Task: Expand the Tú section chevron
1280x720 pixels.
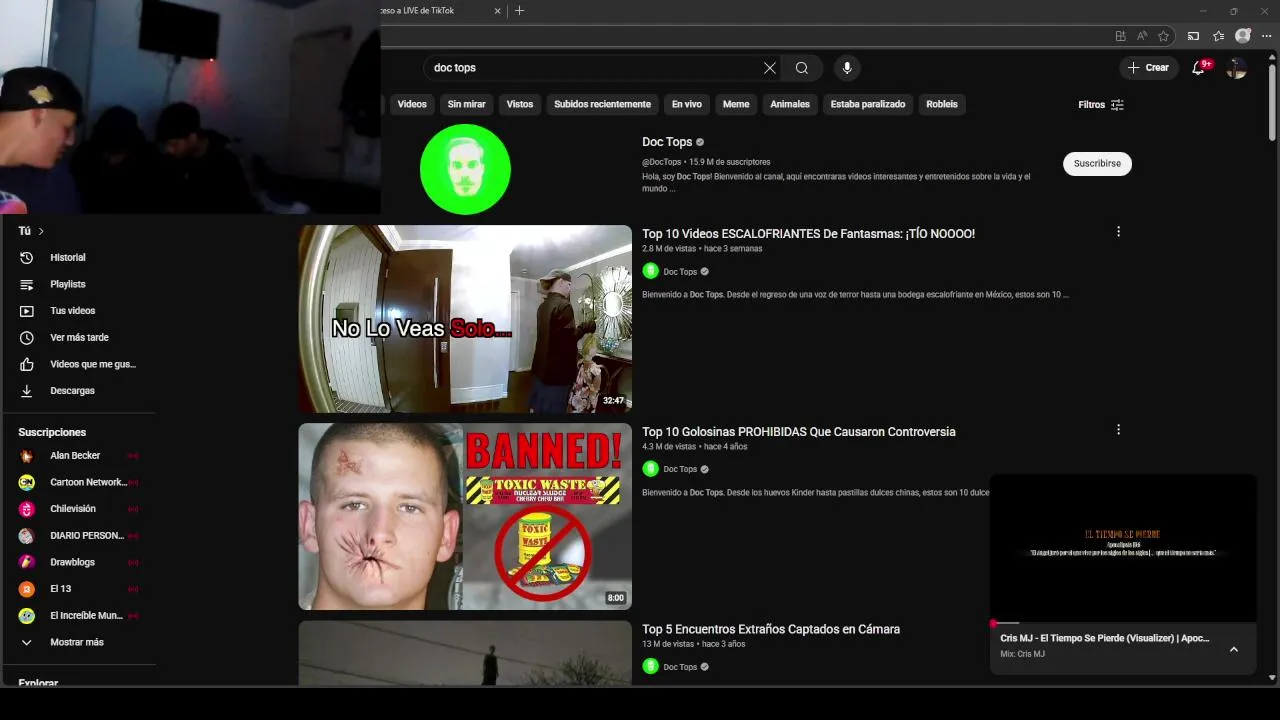Action: pyautogui.click(x=41, y=231)
